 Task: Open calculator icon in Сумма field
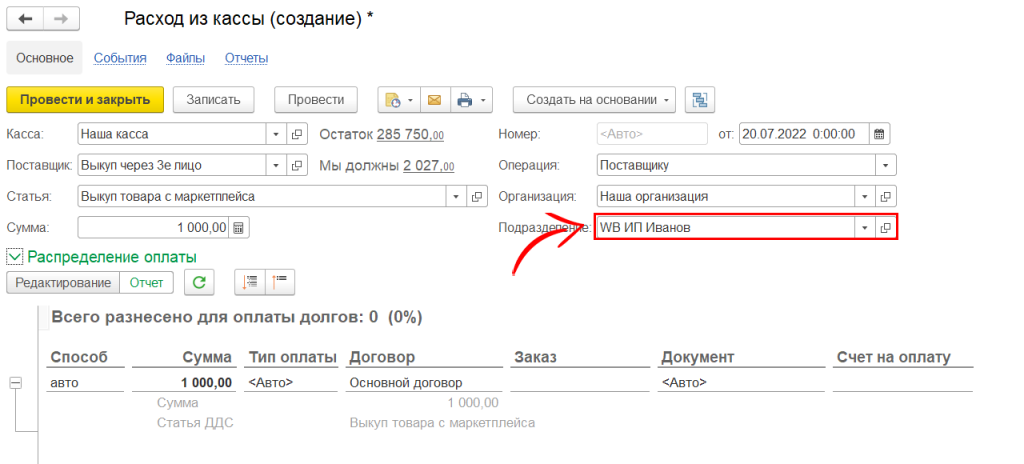(239, 228)
